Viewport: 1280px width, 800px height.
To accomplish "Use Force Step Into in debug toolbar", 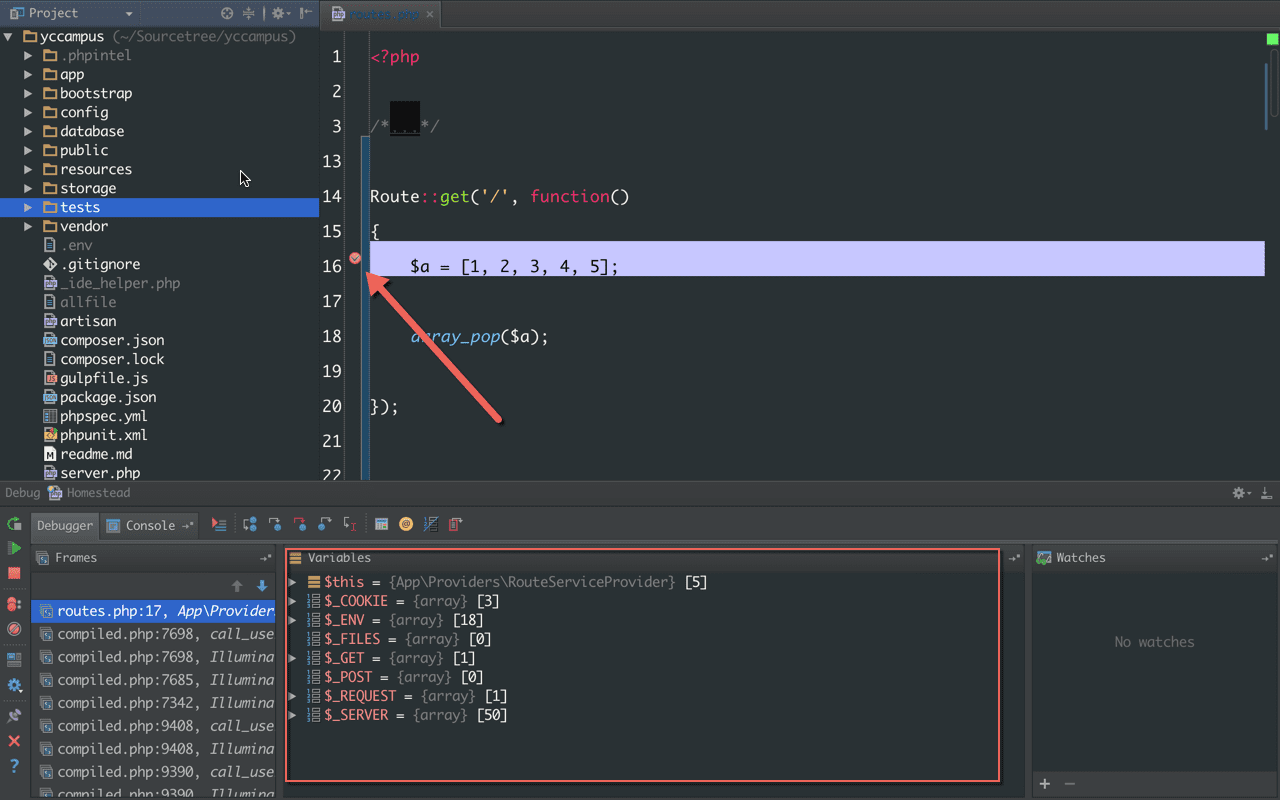I will [299, 524].
